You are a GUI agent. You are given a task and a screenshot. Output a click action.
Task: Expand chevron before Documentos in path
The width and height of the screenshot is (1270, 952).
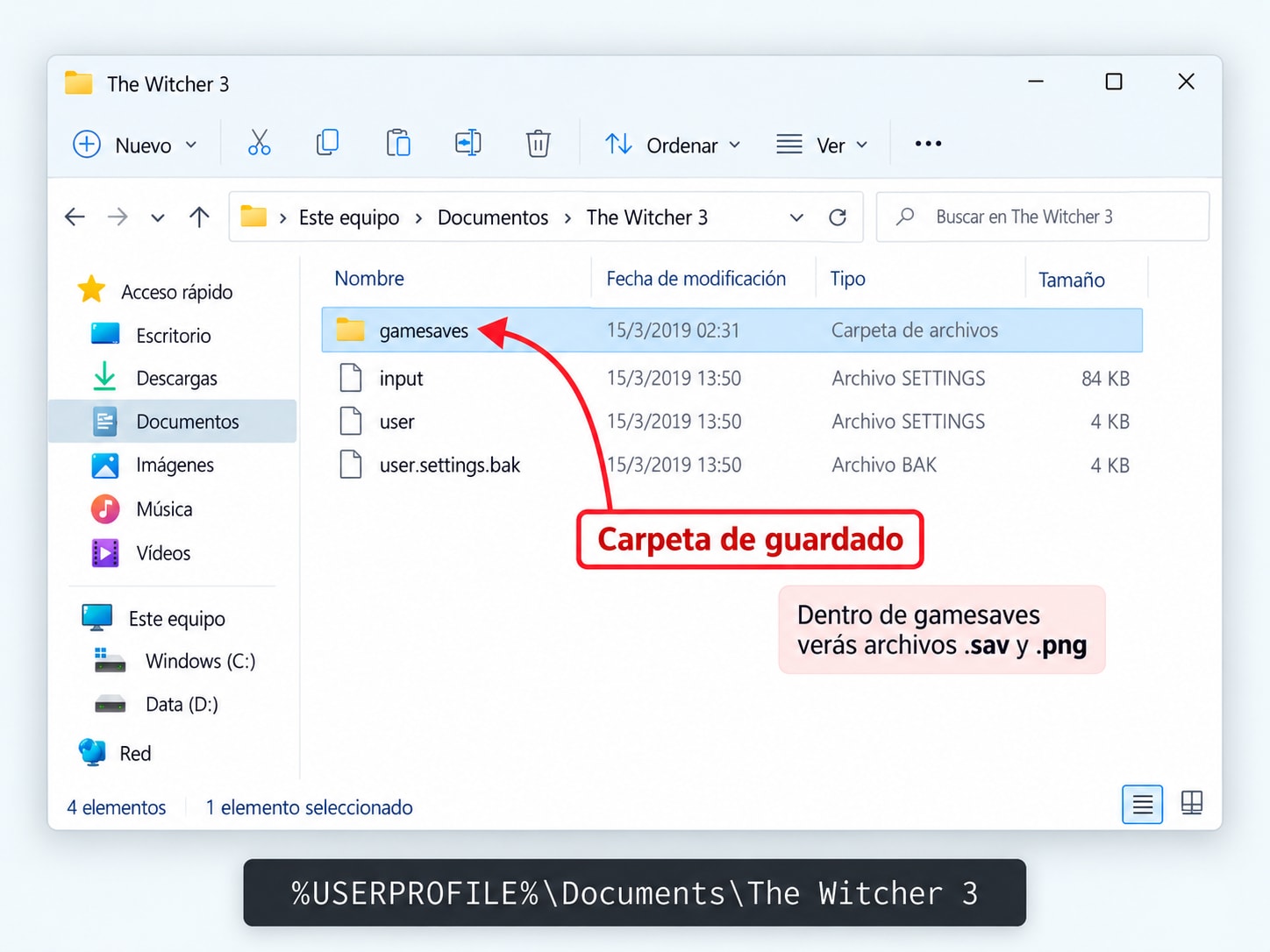tap(418, 217)
